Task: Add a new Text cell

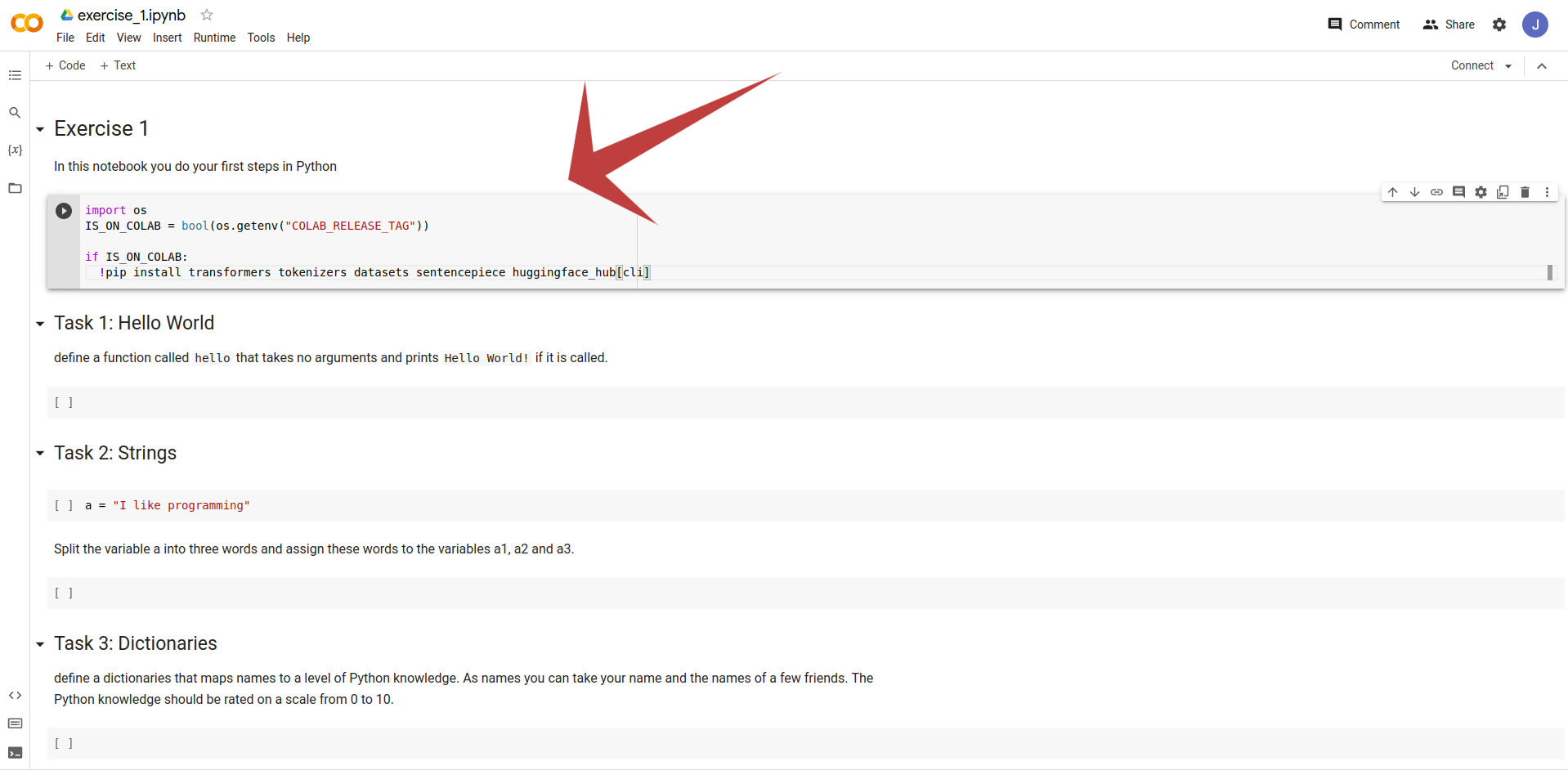Action: tap(118, 65)
